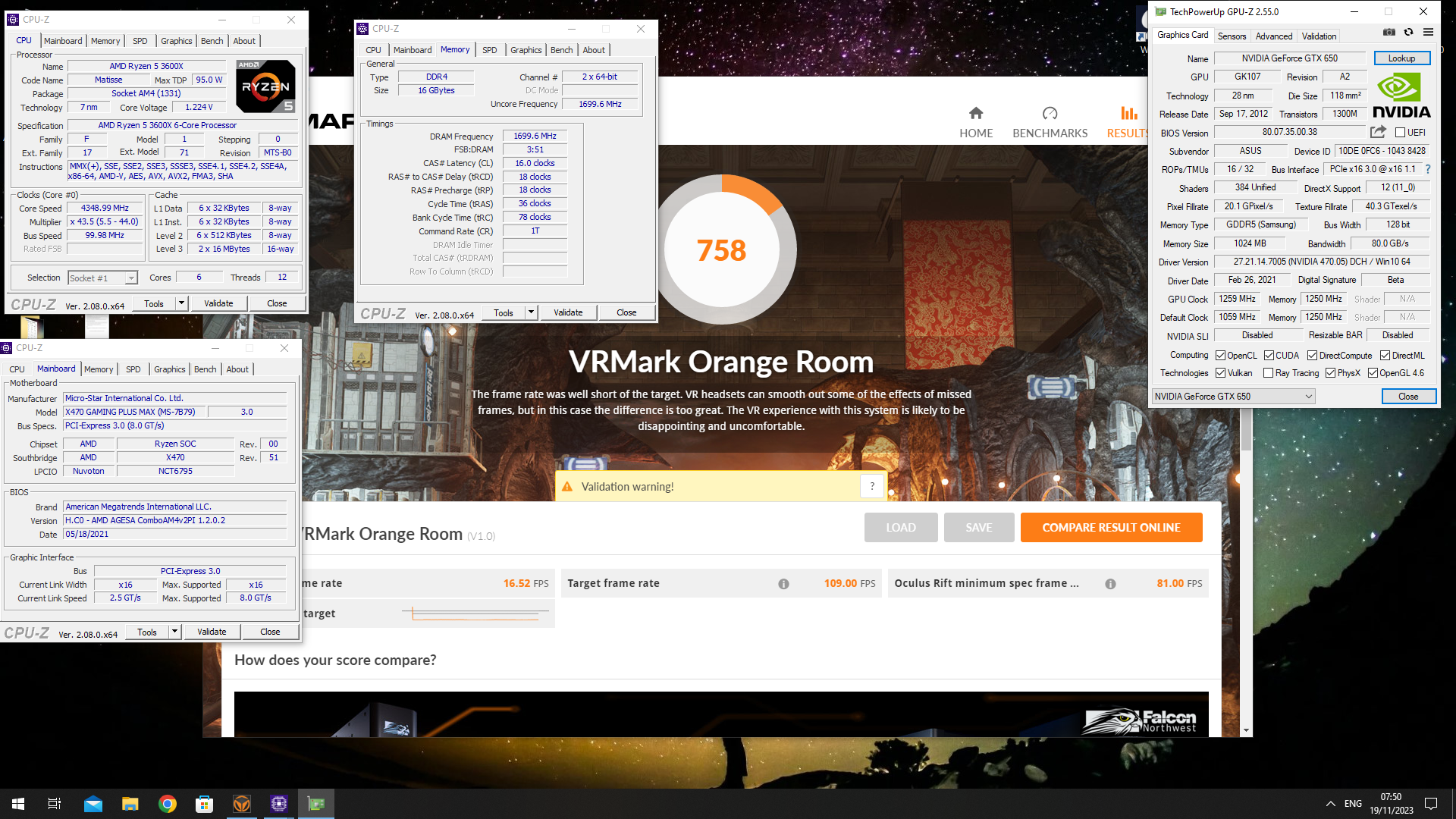Take a GPU-Z screenshot with the camera icon

[x=1389, y=33]
